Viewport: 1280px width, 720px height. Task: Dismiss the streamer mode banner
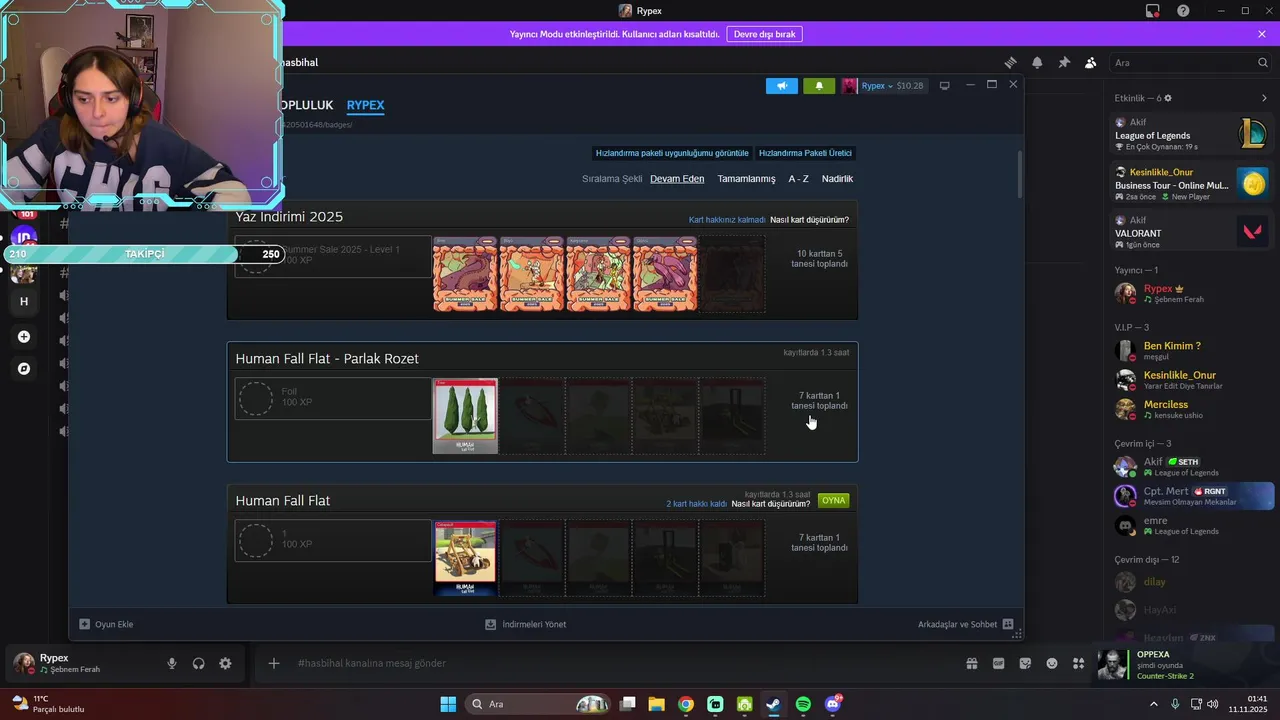point(1262,34)
